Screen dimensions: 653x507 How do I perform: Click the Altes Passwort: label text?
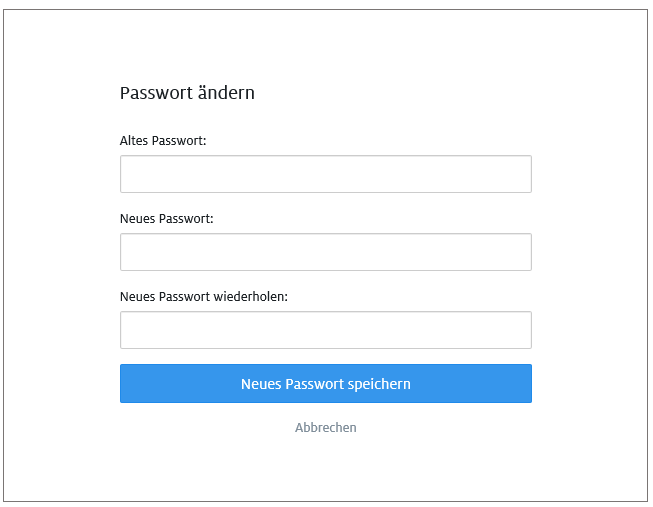pos(163,141)
